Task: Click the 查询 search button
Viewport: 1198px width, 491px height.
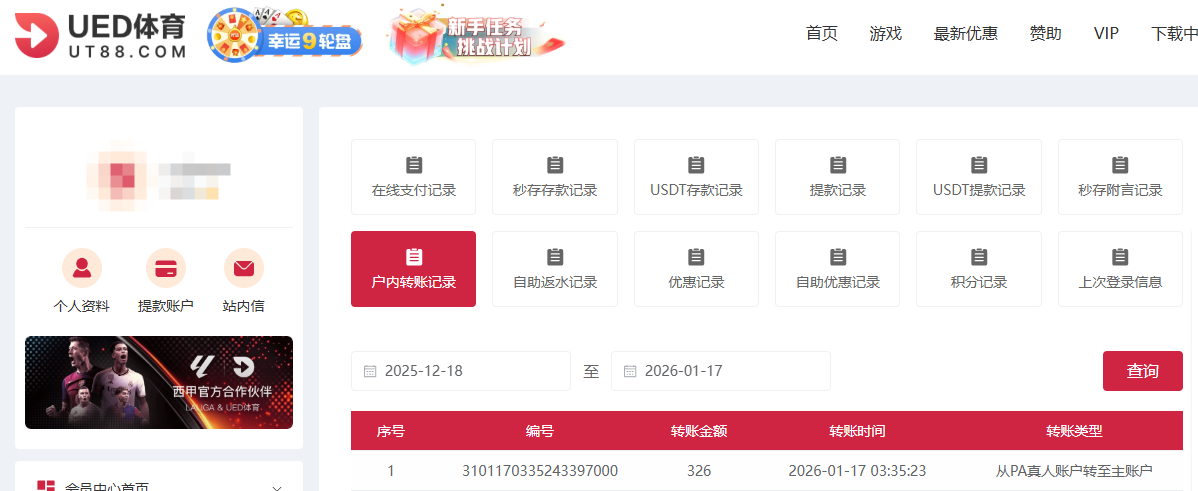Action: pyautogui.click(x=1142, y=371)
